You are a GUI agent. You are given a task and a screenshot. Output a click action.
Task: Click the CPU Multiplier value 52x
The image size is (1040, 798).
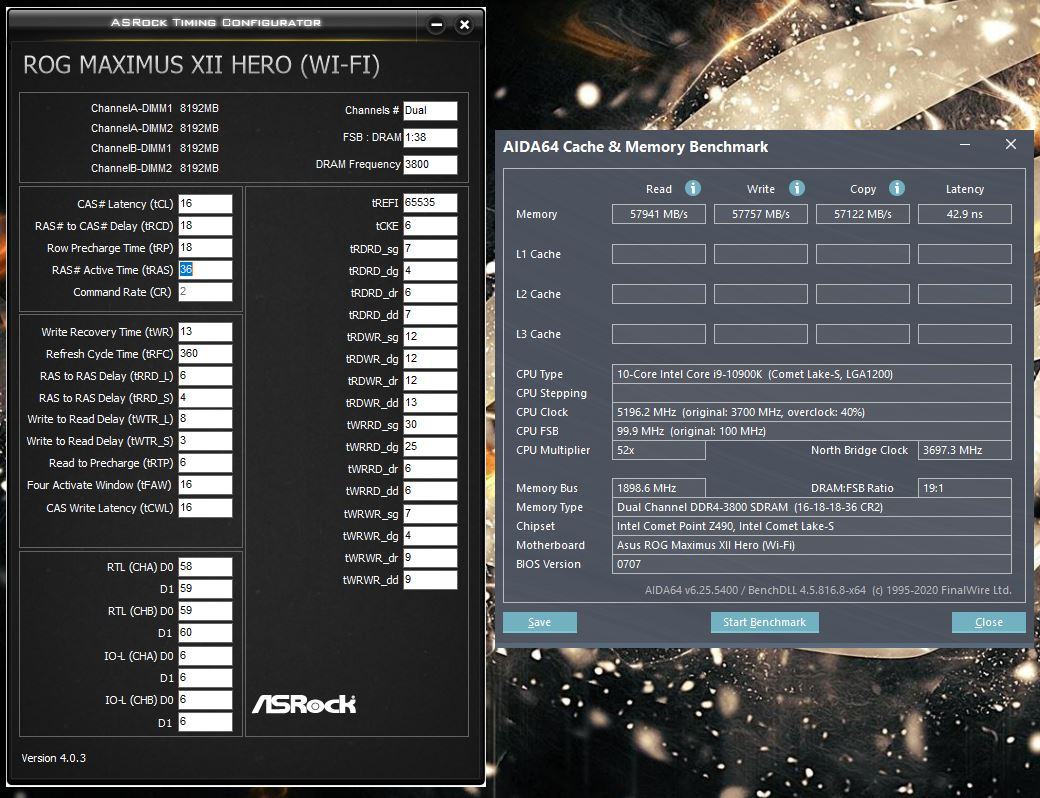659,450
